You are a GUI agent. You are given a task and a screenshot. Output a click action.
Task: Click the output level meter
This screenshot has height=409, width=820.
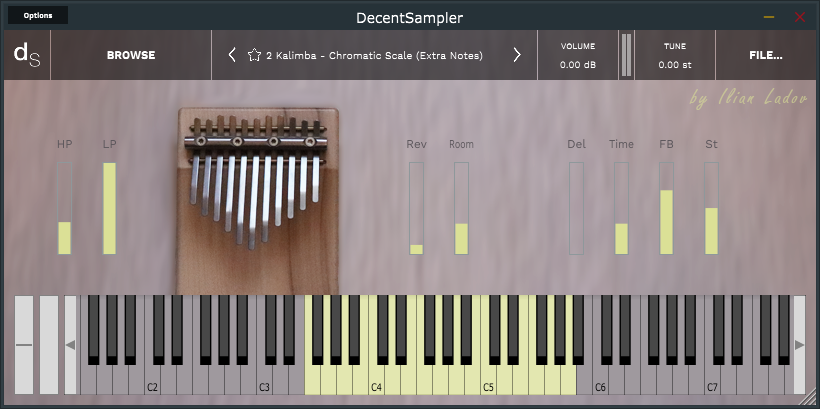click(x=627, y=55)
